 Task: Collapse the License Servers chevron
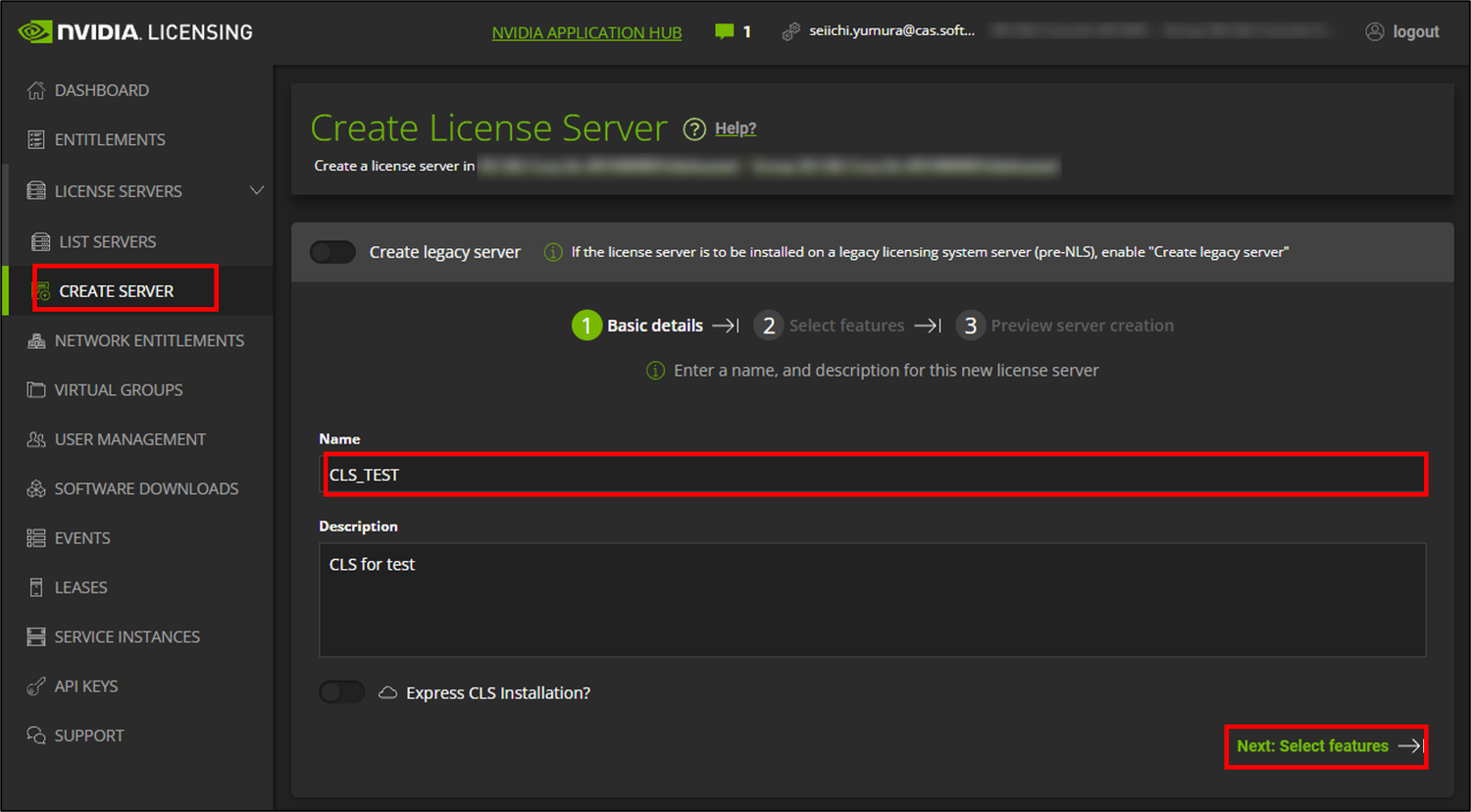(257, 190)
